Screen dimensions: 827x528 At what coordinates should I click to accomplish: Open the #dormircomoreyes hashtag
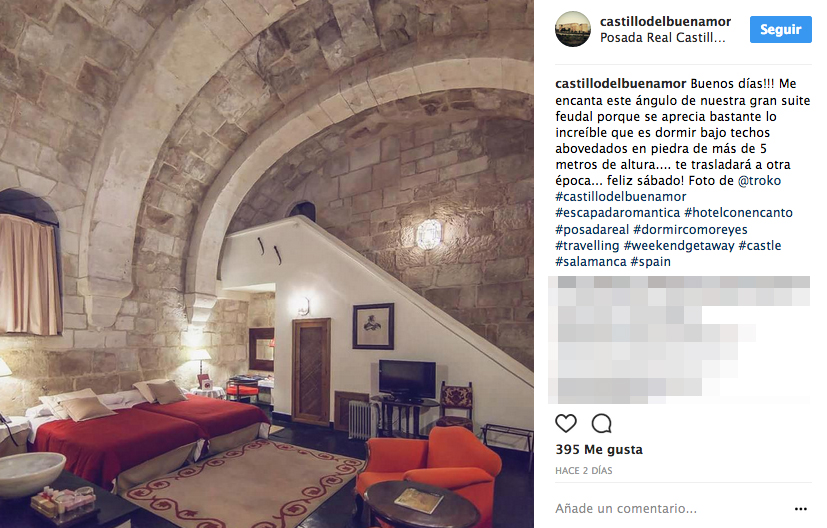tap(690, 230)
